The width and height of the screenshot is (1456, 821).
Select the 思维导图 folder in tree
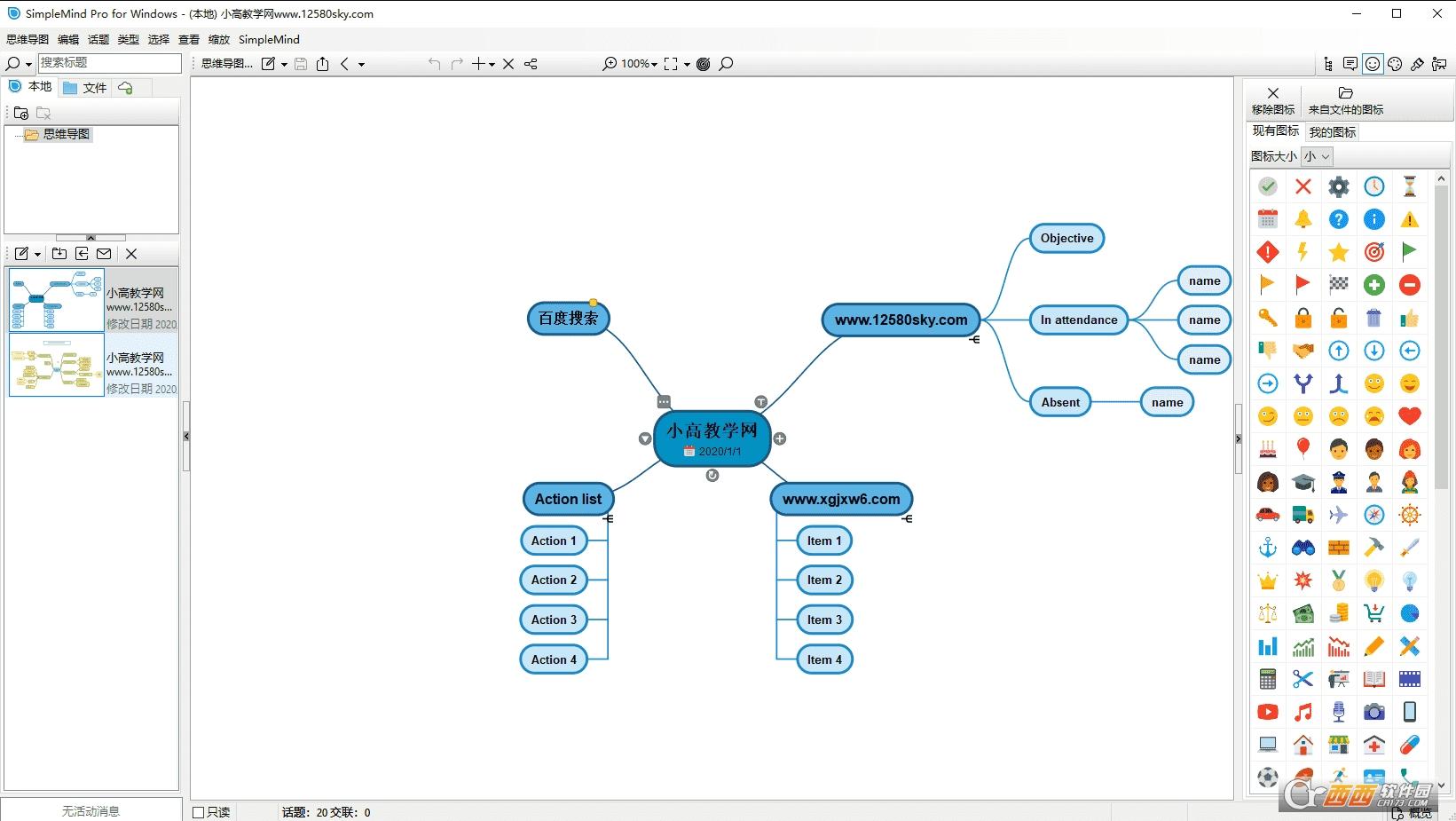[59, 134]
